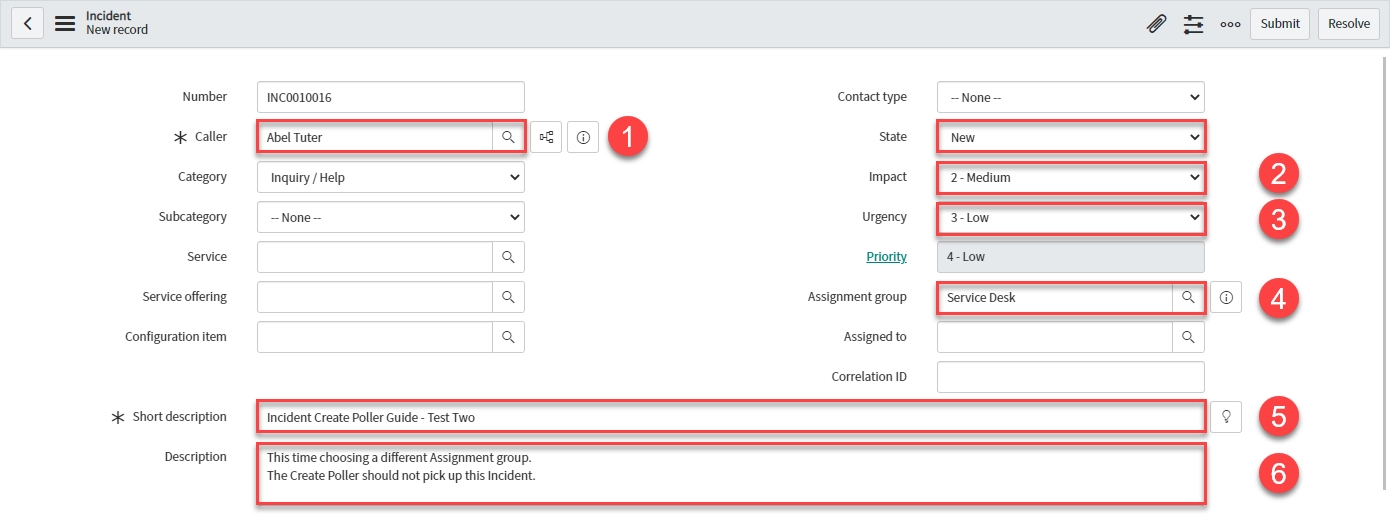Click the back arrow button
1390x520 pixels.
tap(27, 23)
